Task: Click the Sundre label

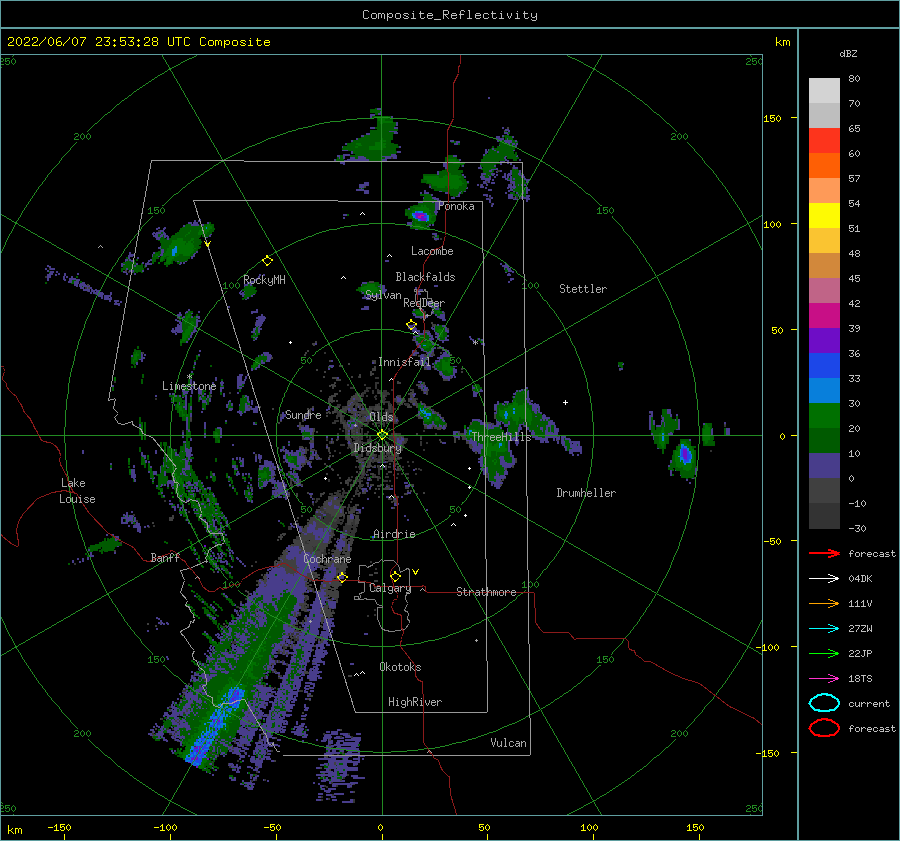Action: 303,414
